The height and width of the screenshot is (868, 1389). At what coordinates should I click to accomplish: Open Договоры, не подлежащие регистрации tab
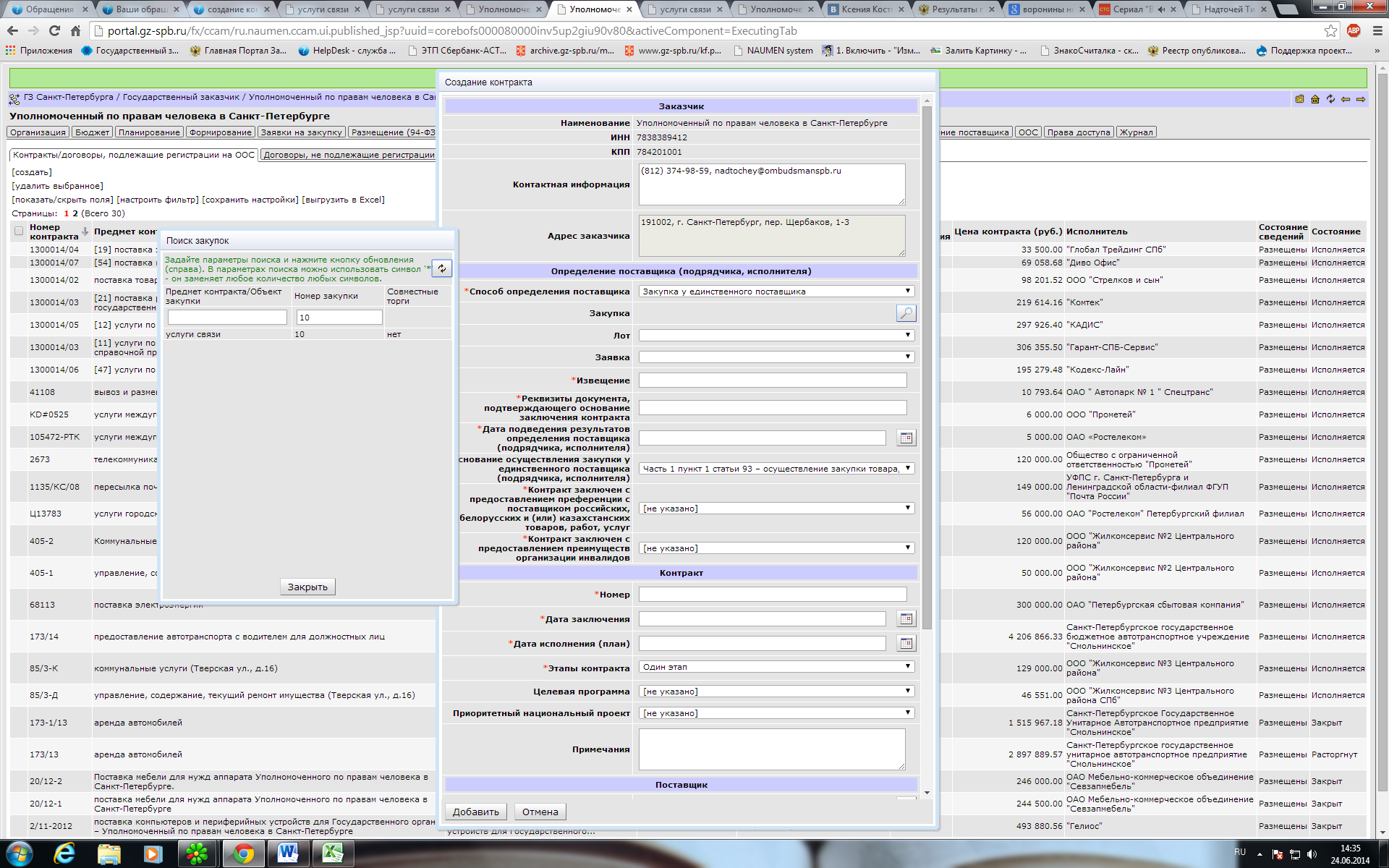pos(349,155)
